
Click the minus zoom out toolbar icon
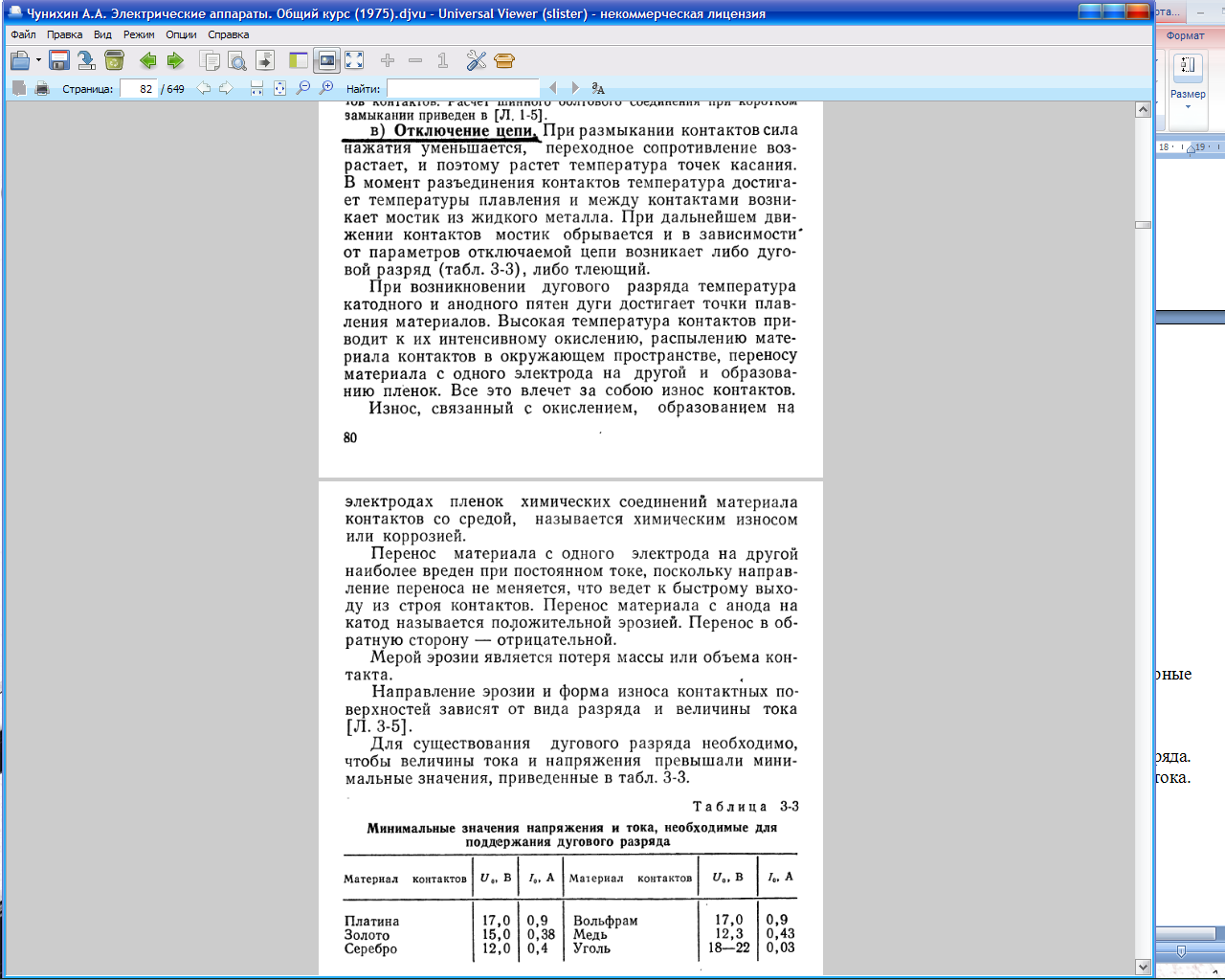pos(415,60)
